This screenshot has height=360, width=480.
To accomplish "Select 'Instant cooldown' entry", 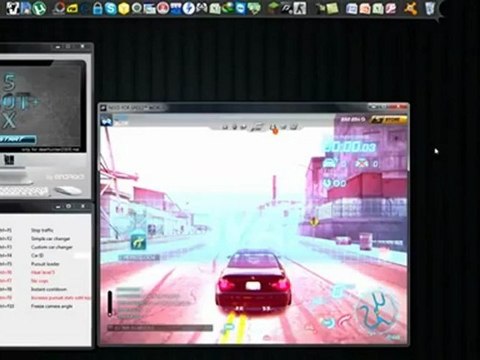I will (x=49, y=289).
